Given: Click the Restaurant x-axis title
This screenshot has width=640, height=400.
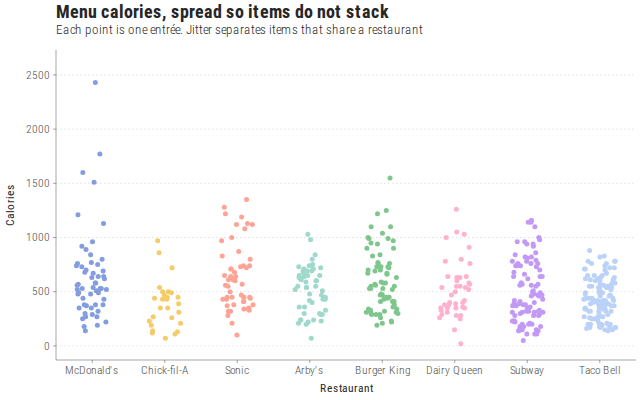Looking at the screenshot, I should coord(347,388).
